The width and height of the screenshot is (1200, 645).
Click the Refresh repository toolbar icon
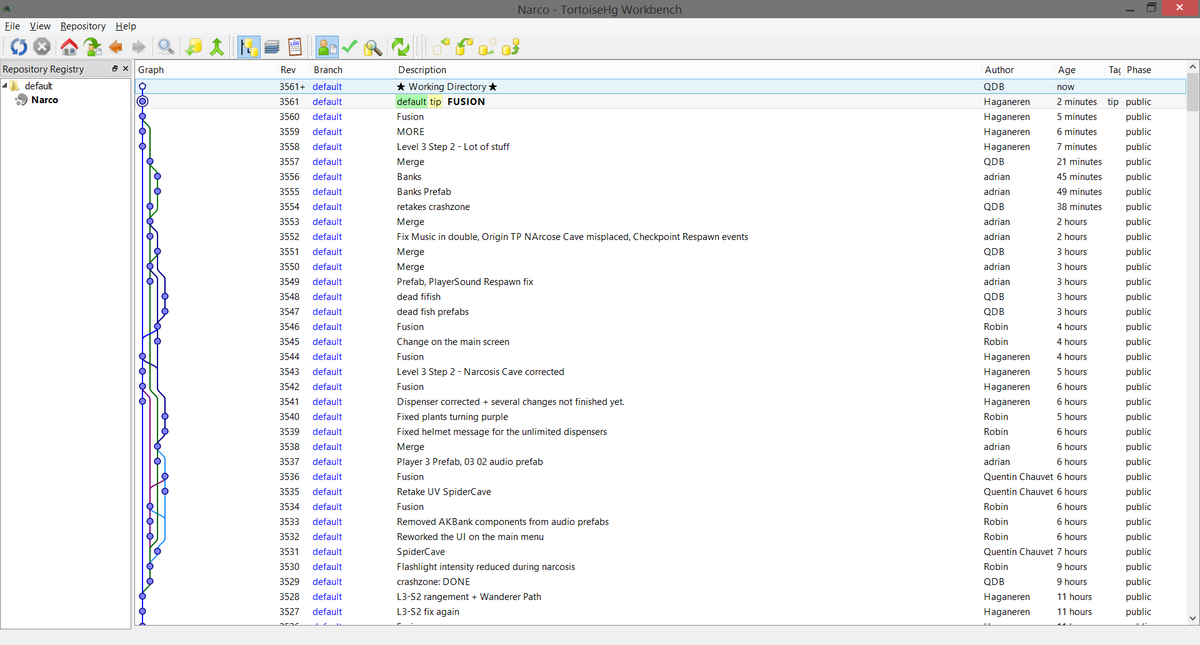[19, 47]
